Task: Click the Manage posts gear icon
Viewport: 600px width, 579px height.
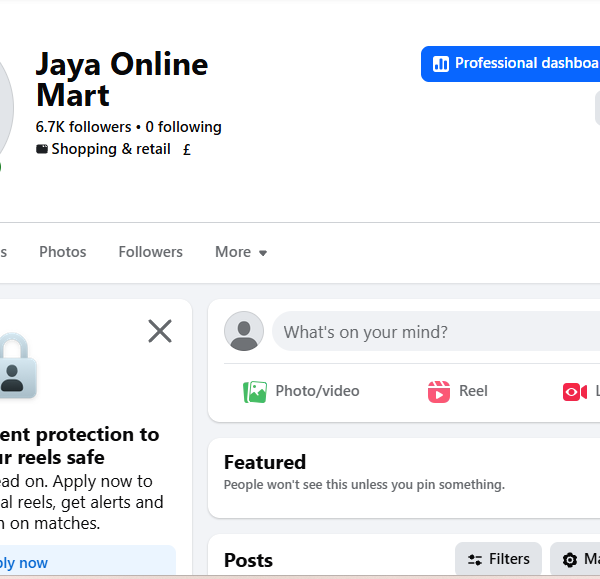Action: point(570,560)
